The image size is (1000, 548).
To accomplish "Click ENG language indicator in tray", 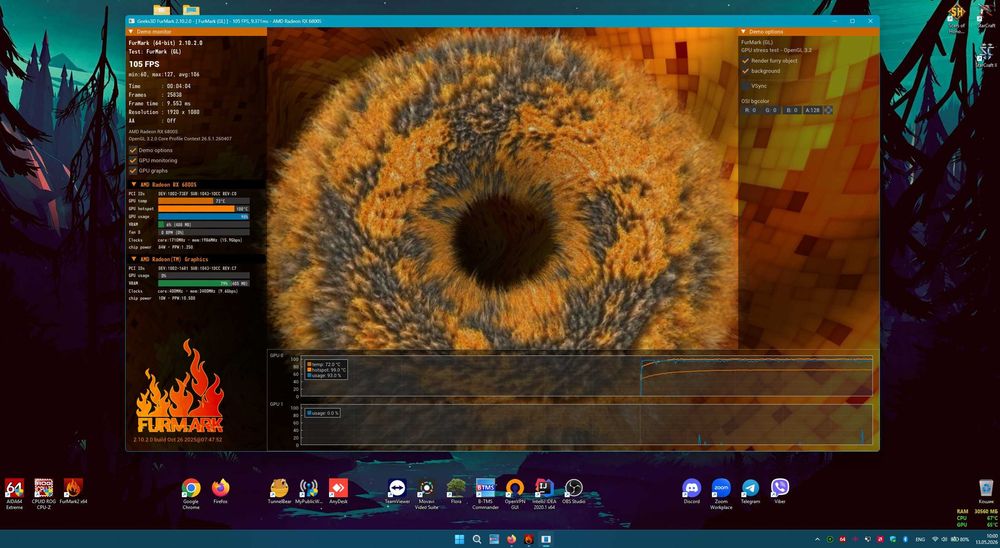I will coord(920,539).
